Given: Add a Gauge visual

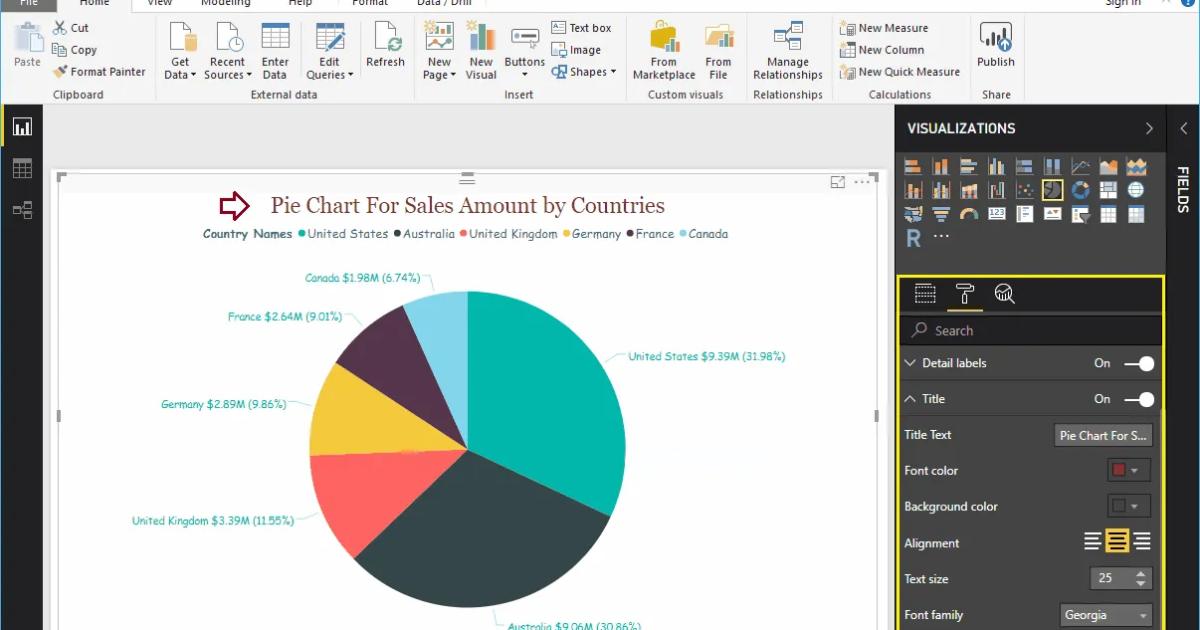Looking at the screenshot, I should coord(966,214).
